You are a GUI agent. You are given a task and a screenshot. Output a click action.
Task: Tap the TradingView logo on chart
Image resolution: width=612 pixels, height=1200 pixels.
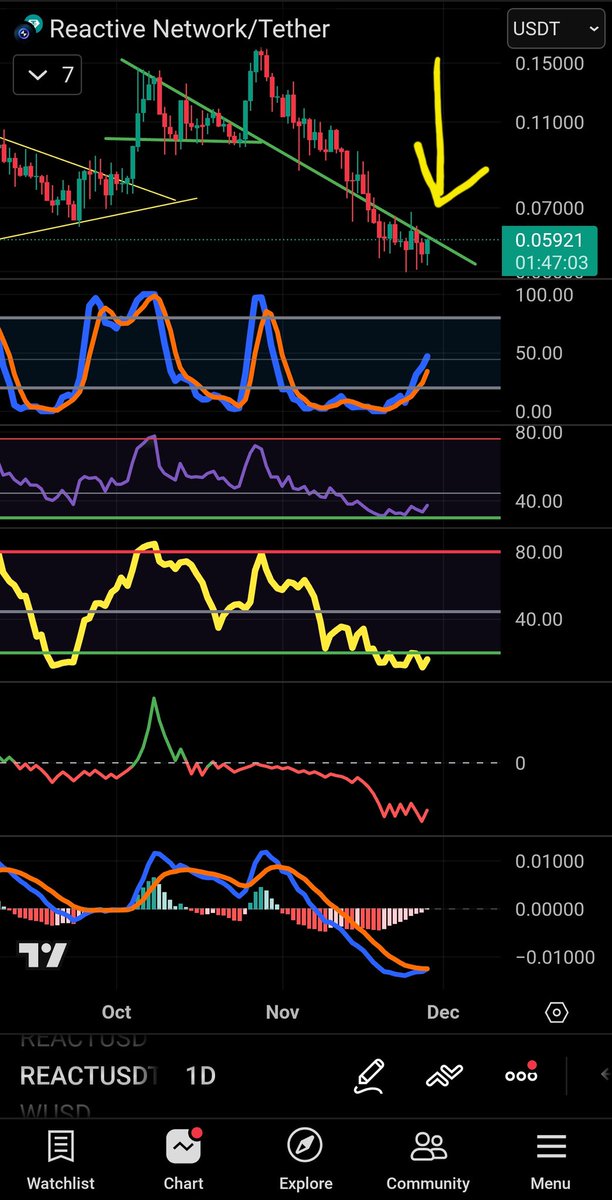click(42, 956)
